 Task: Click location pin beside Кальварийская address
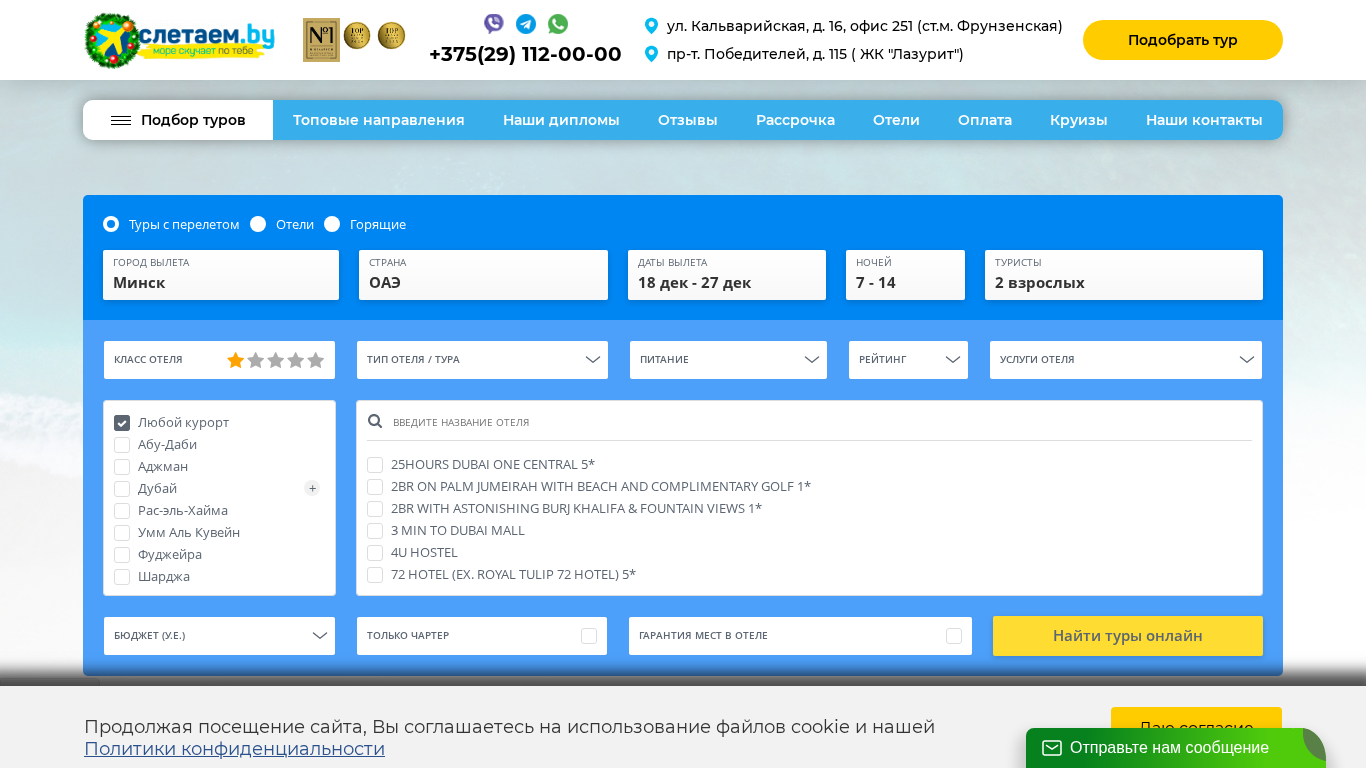coord(652,26)
